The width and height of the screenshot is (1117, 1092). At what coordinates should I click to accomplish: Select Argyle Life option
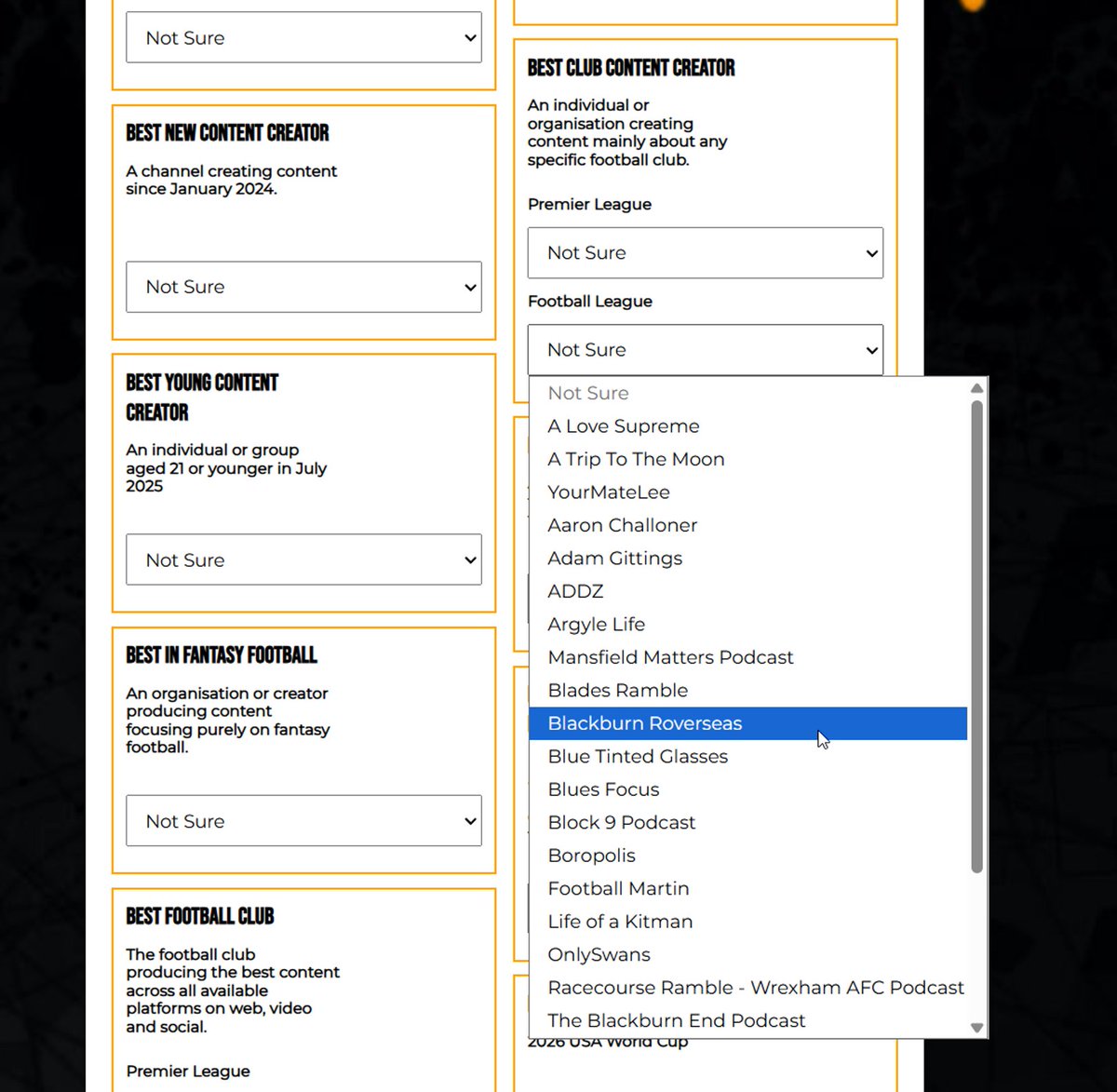tap(748, 625)
